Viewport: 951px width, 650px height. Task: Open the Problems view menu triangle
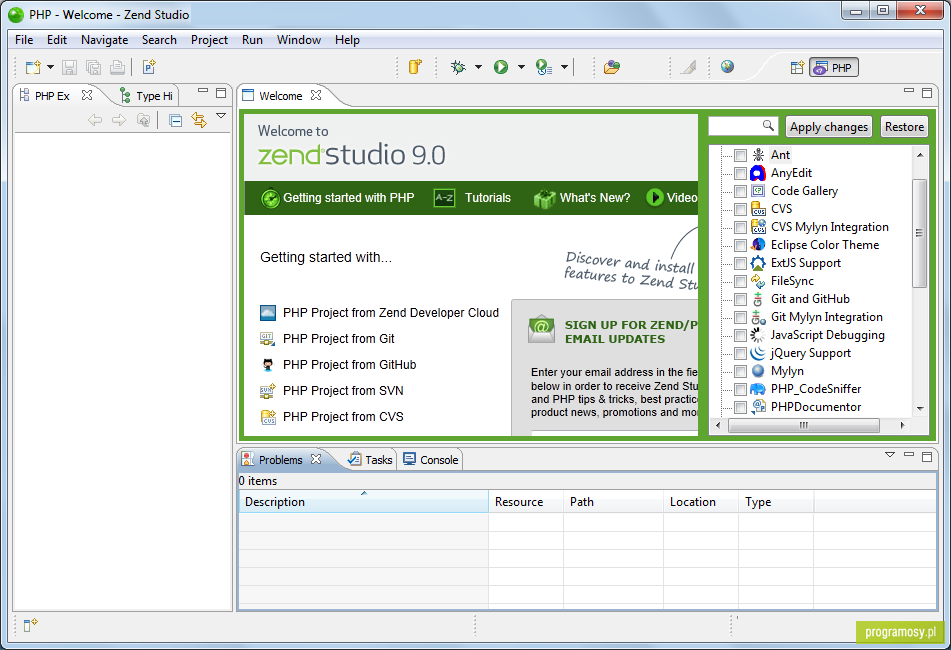pyautogui.click(x=890, y=454)
